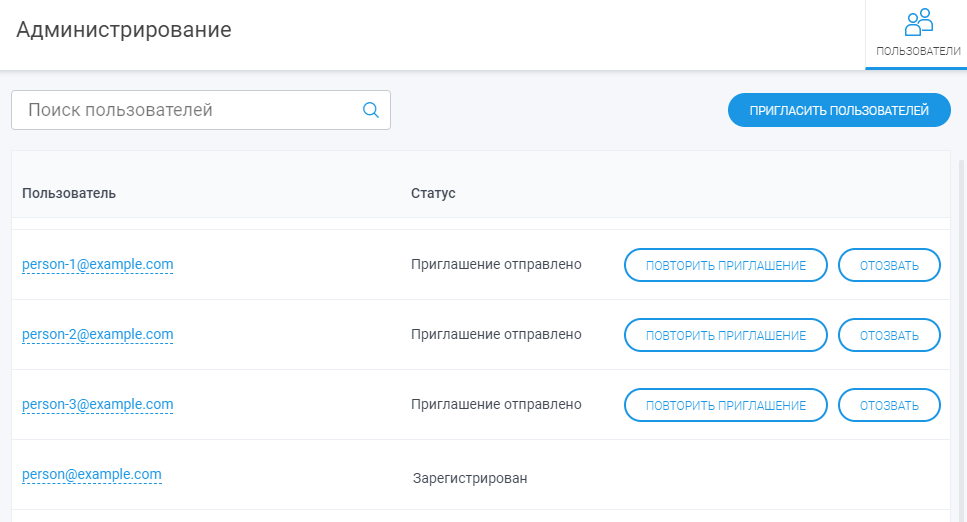The image size is (967, 522).
Task: Click Пригласить пользователей button
Action: (839, 110)
